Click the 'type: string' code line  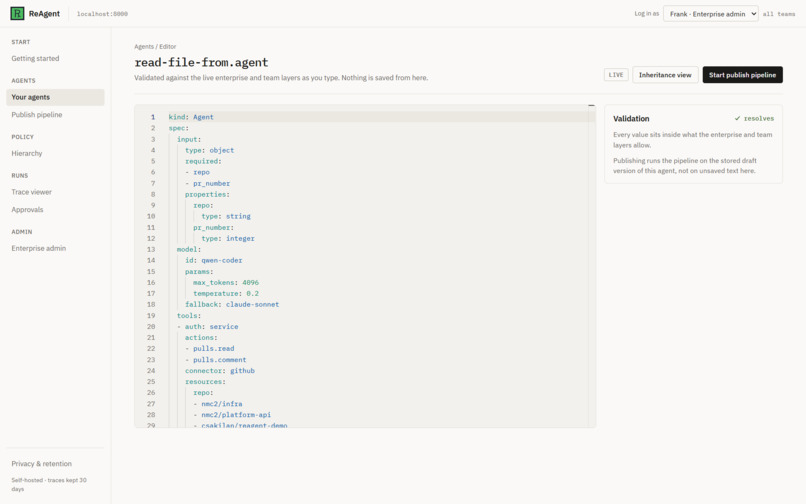pos(226,217)
